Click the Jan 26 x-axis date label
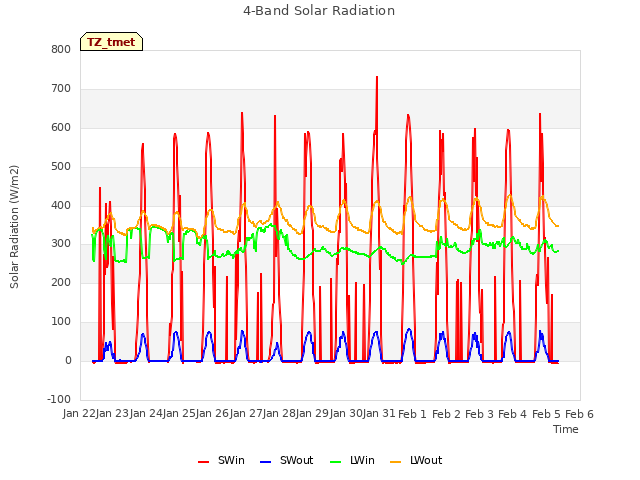The height and width of the screenshot is (480, 640). (x=212, y=413)
